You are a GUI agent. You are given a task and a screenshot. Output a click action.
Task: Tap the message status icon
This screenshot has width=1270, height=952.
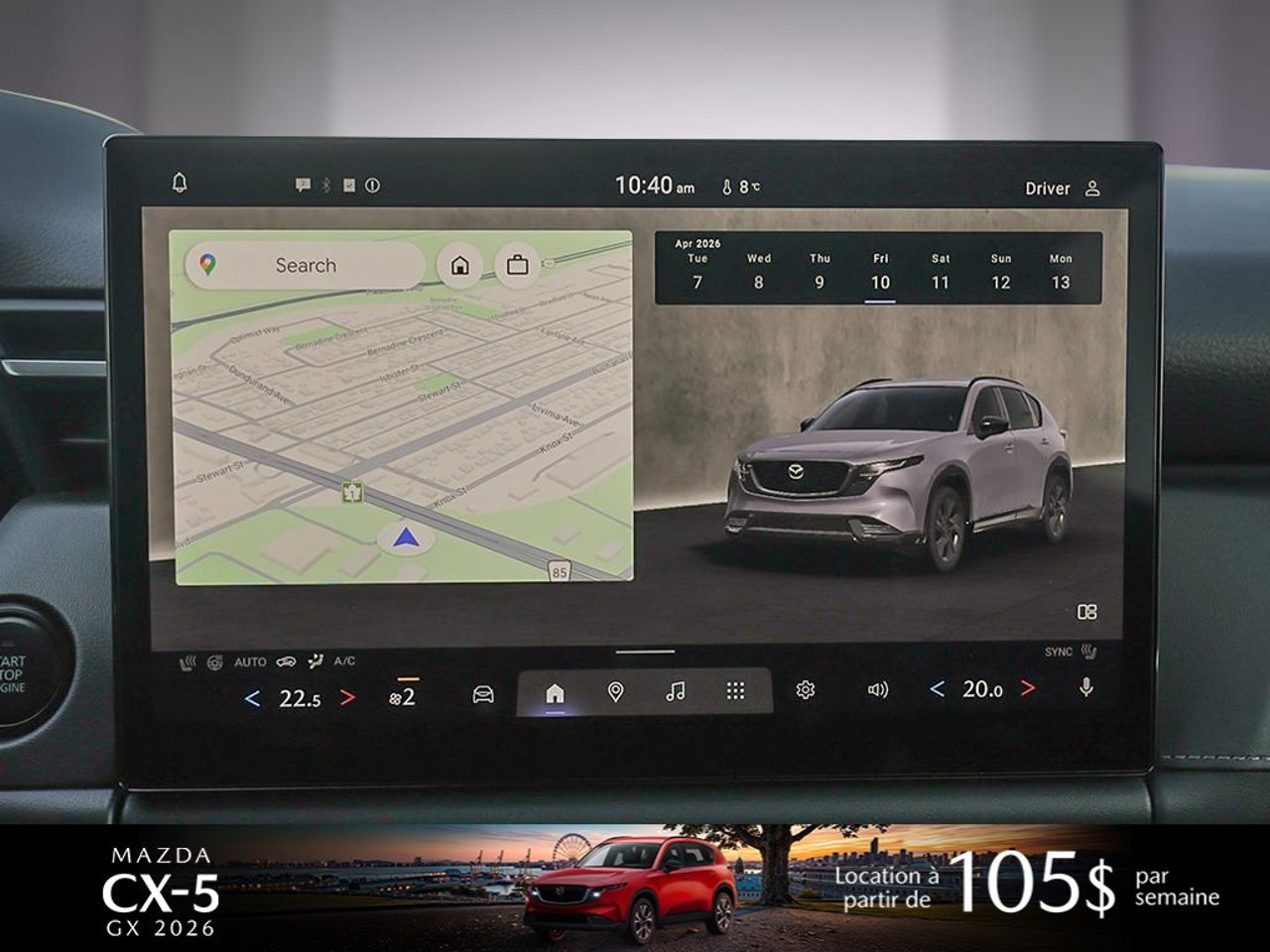click(303, 185)
